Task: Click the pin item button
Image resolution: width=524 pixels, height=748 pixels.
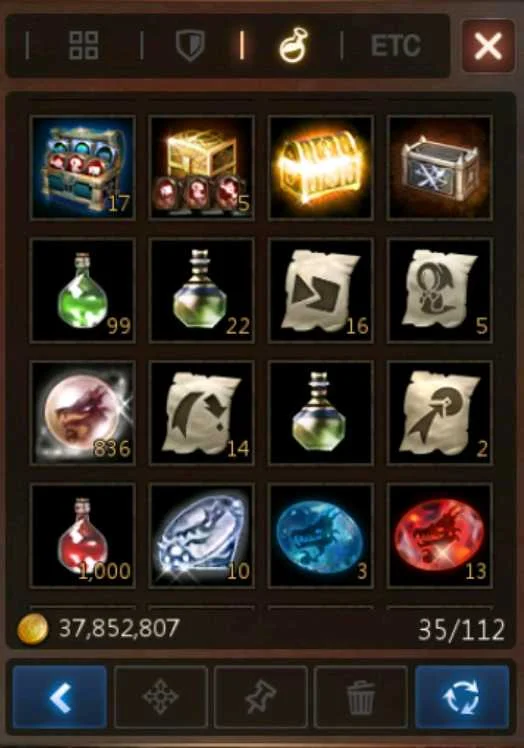Action: point(261,697)
